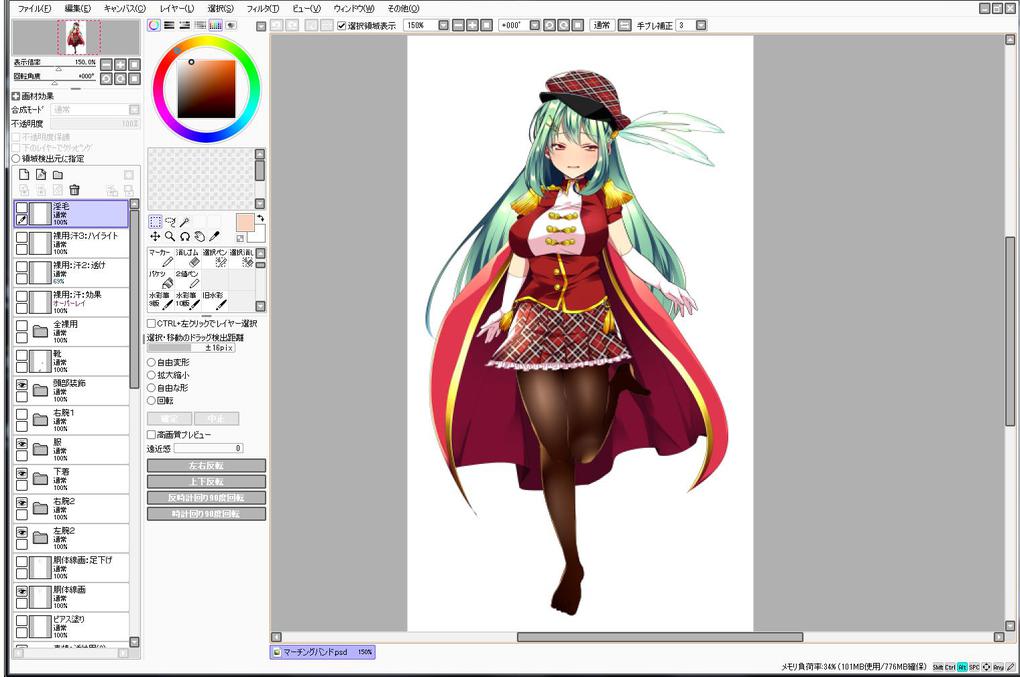The width and height of the screenshot is (1020, 677).
Task: Open the ウィンドウ(W) menu
Action: 354,8
